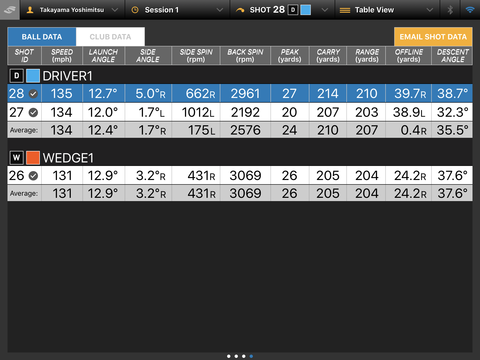Toggle the checkmark on shot 27
Image resolution: width=480 pixels, height=360 pixels.
tap(33, 112)
